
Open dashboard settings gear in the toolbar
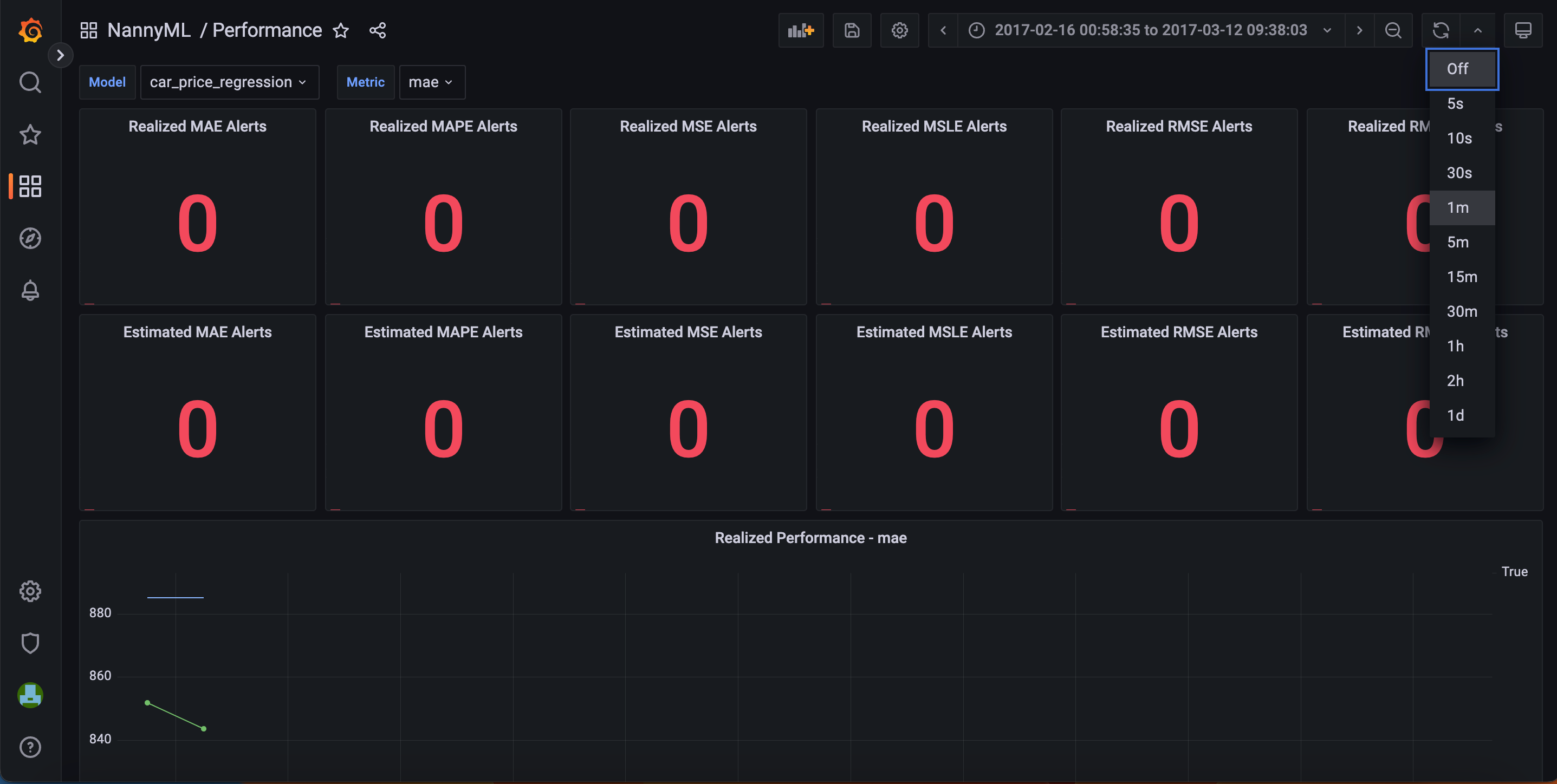[x=899, y=30]
